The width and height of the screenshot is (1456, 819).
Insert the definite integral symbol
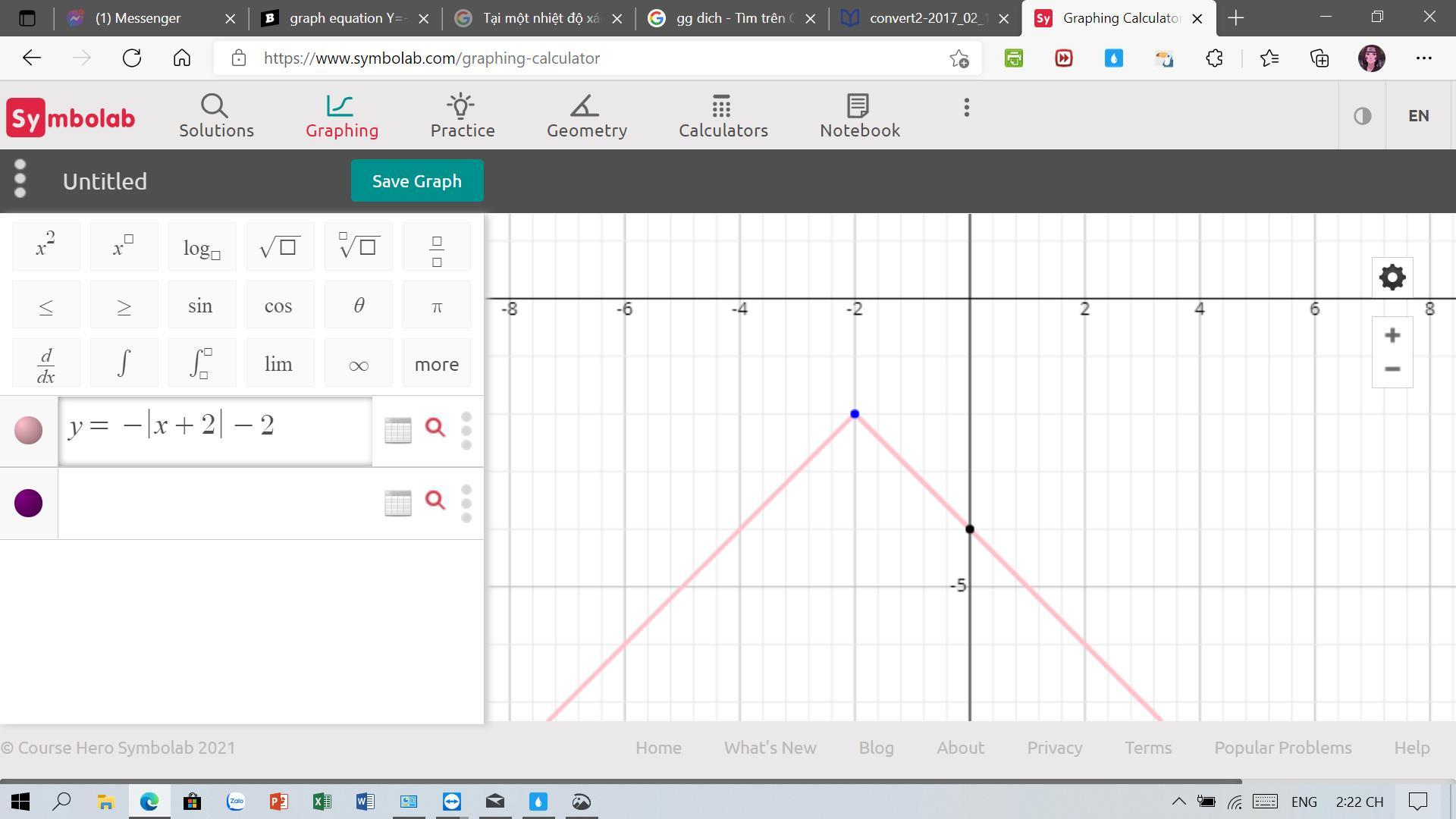(x=201, y=363)
